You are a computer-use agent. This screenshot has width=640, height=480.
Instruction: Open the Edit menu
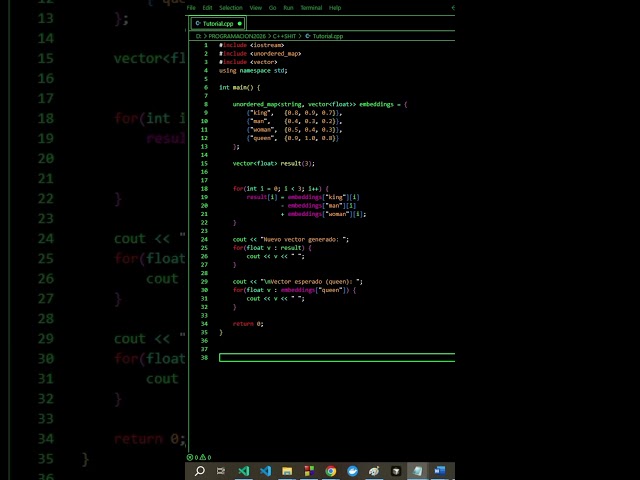coord(207,8)
